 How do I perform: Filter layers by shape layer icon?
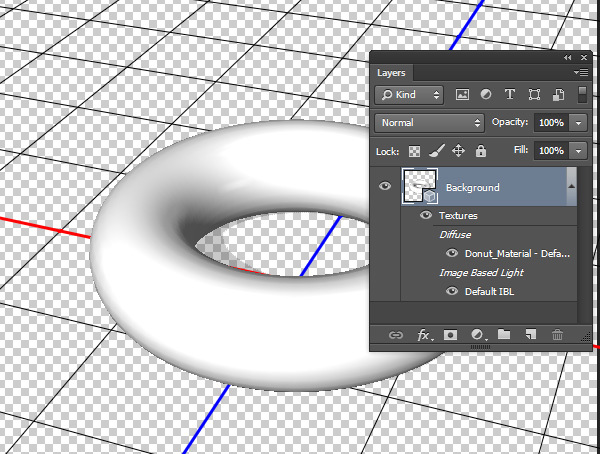[x=534, y=95]
